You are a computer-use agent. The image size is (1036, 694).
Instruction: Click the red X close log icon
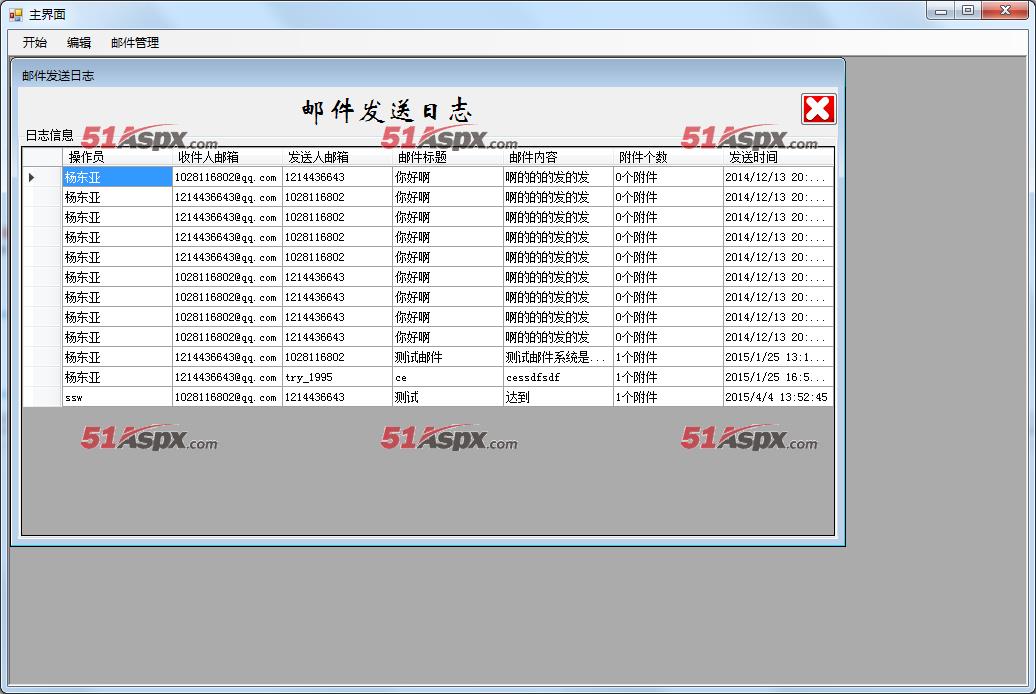coord(818,109)
